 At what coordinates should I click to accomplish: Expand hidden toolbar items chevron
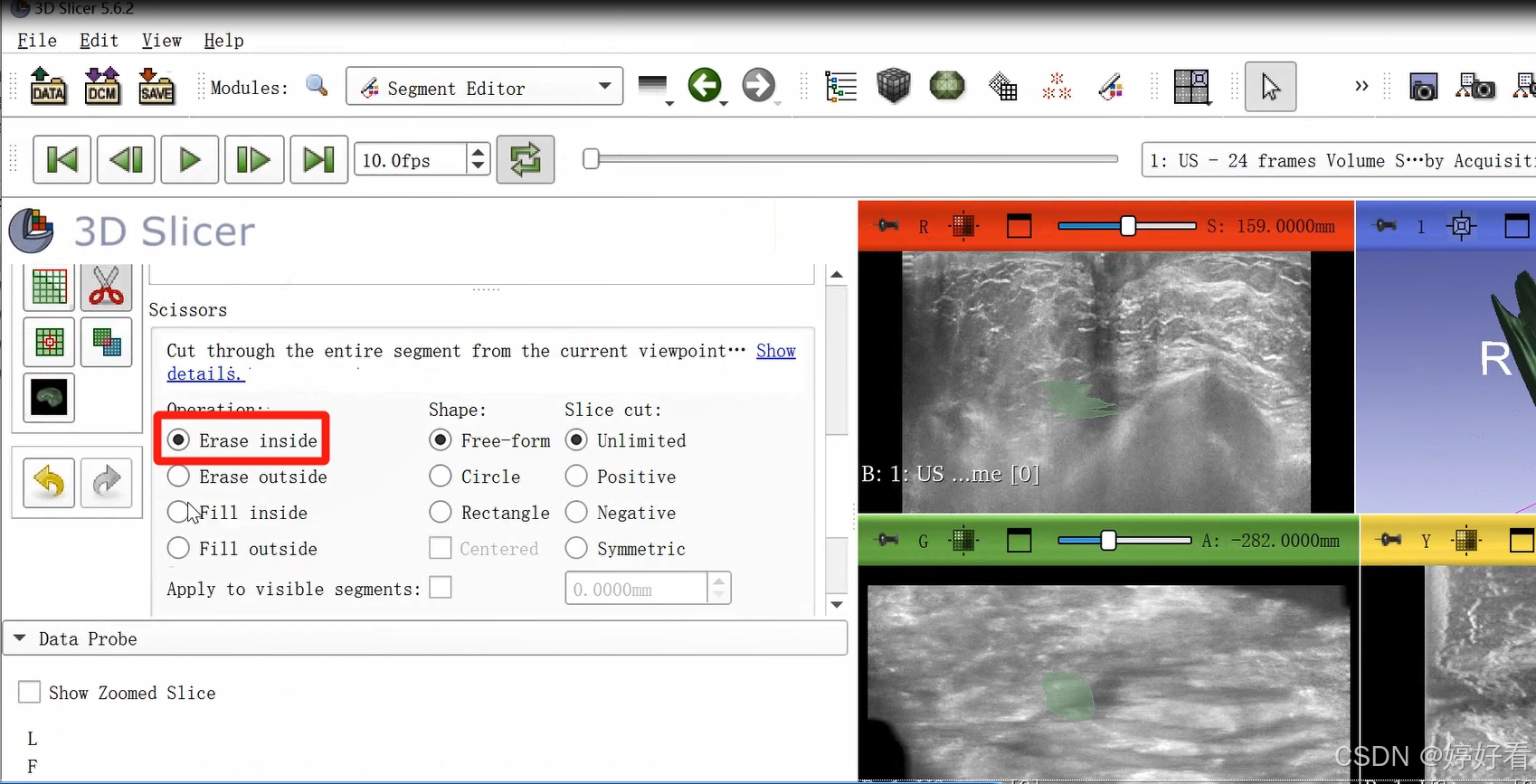pyautogui.click(x=1361, y=86)
